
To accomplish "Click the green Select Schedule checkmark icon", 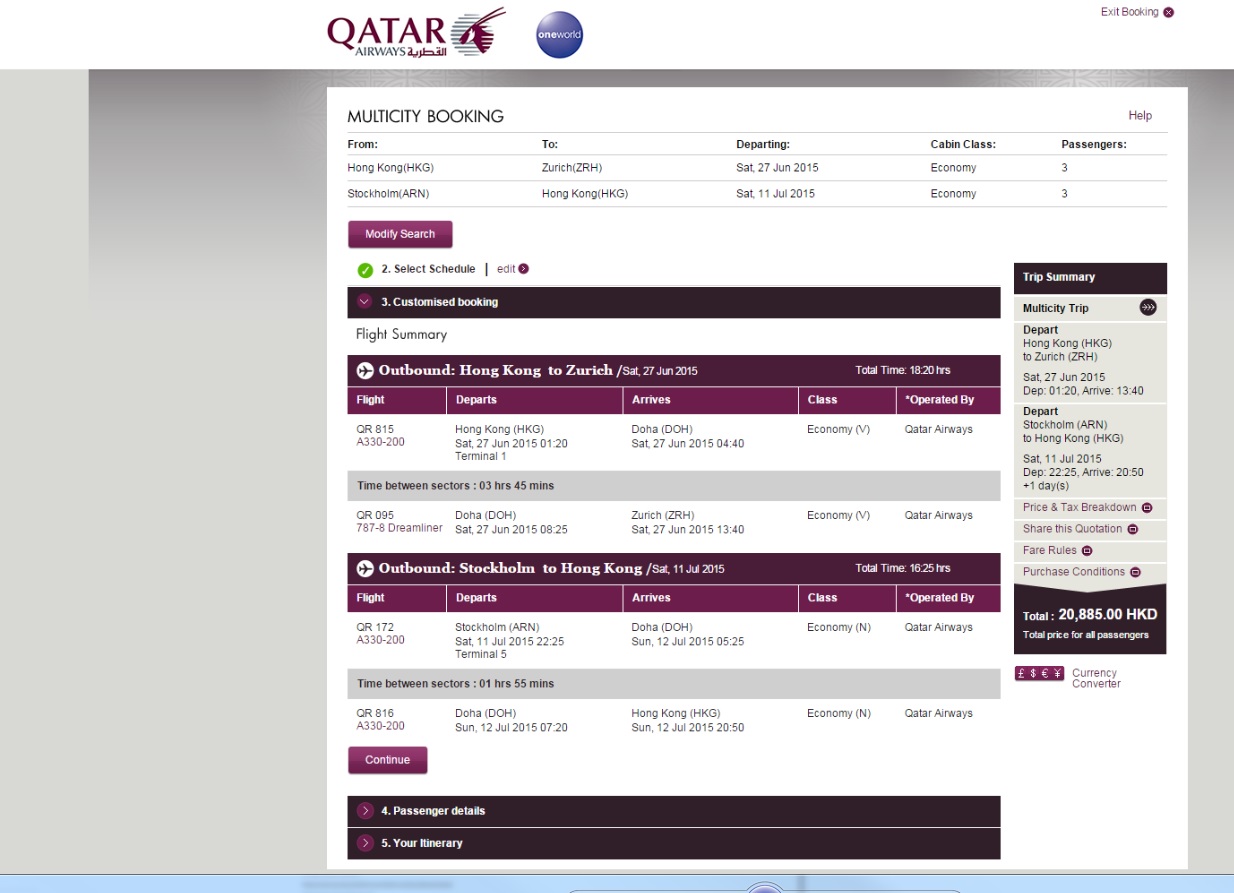I will point(366,270).
